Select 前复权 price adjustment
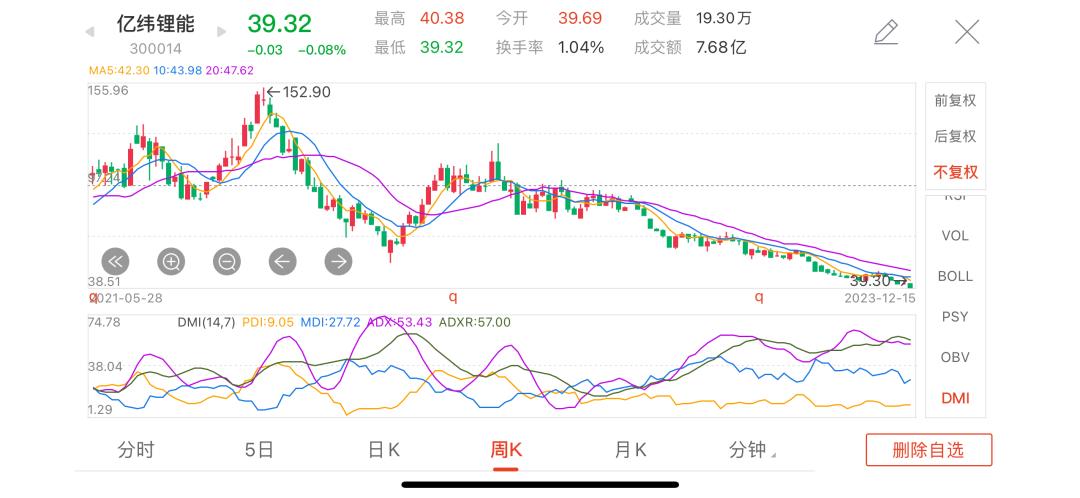This screenshot has width=1080, height=498. [955, 101]
